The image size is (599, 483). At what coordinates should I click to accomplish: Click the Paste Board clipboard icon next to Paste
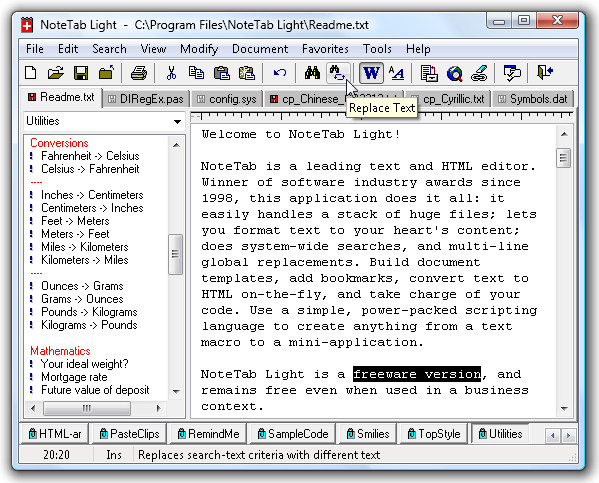tap(247, 72)
